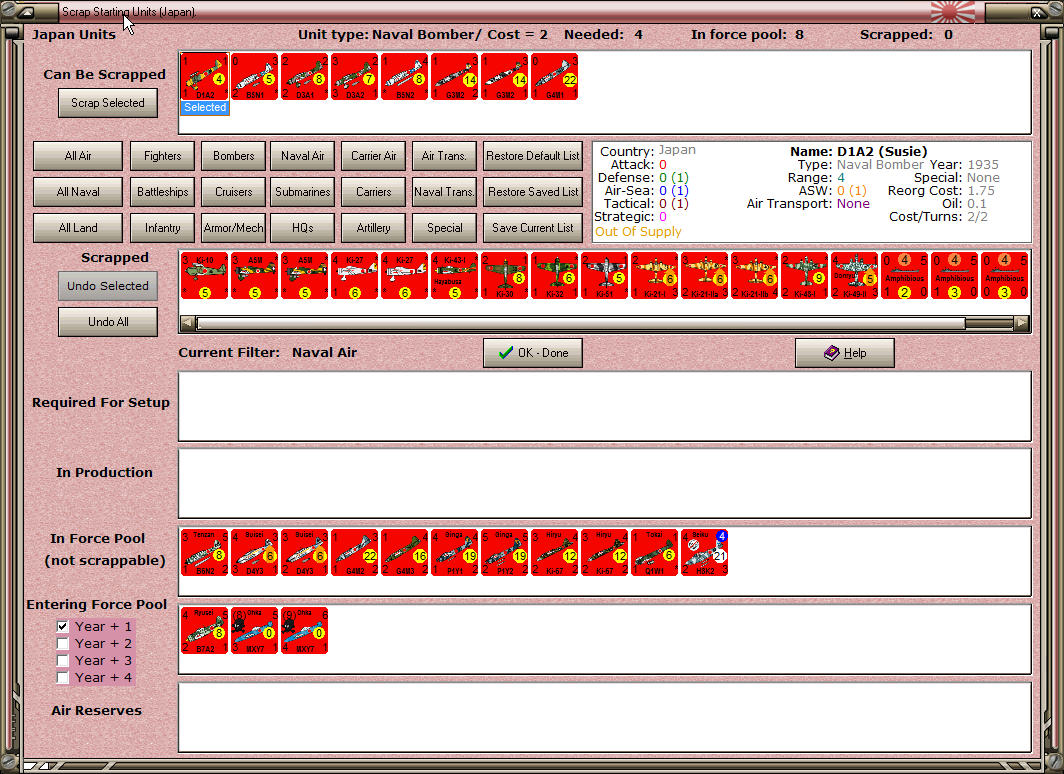Image resolution: width=1064 pixels, height=774 pixels.
Task: Click the G4M3 force pool counter
Action: pyautogui.click(x=405, y=553)
